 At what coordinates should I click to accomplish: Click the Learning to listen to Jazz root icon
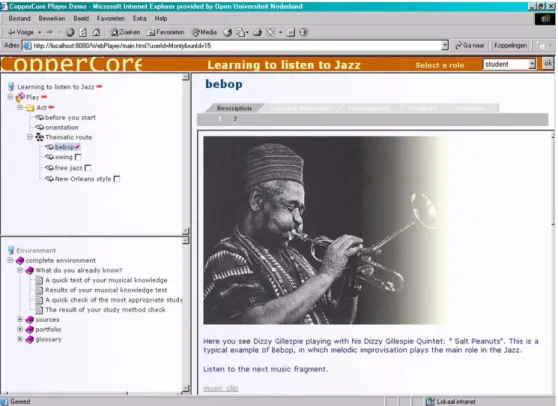(11, 86)
